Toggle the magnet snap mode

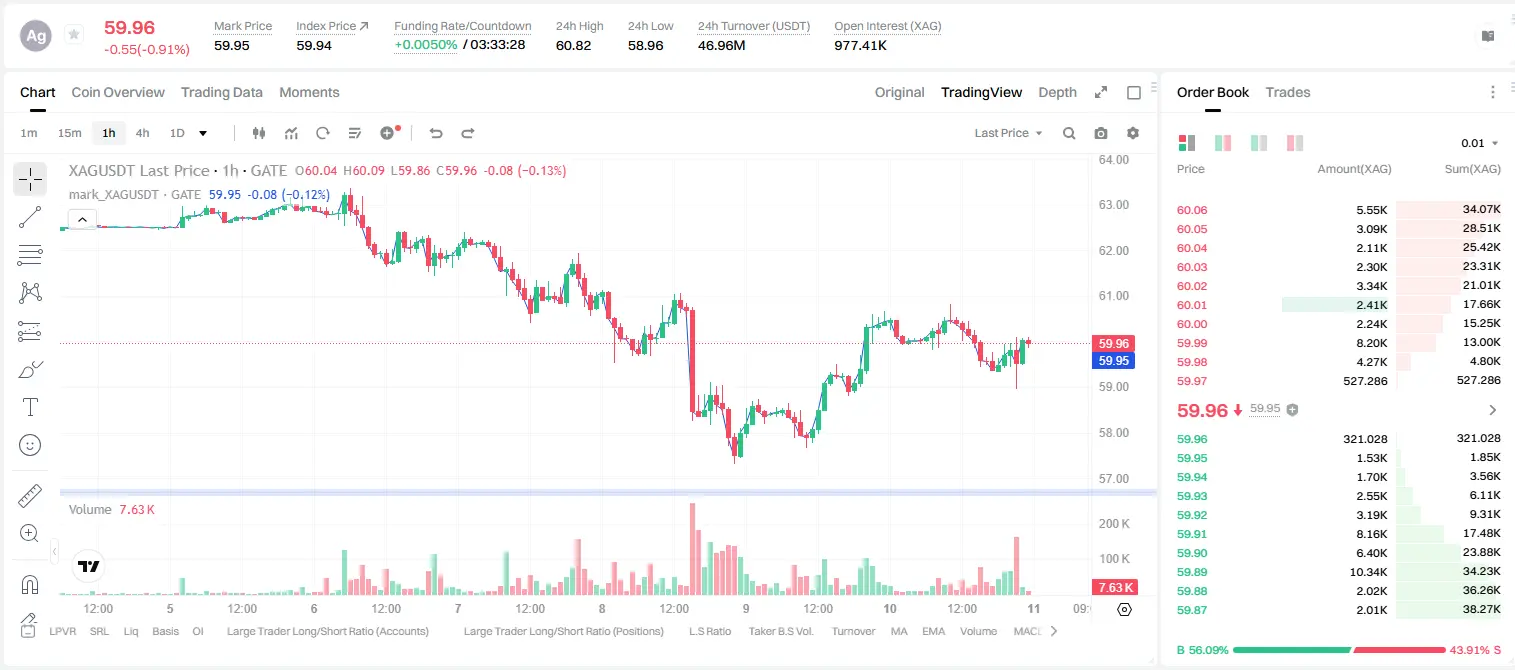(x=30, y=584)
